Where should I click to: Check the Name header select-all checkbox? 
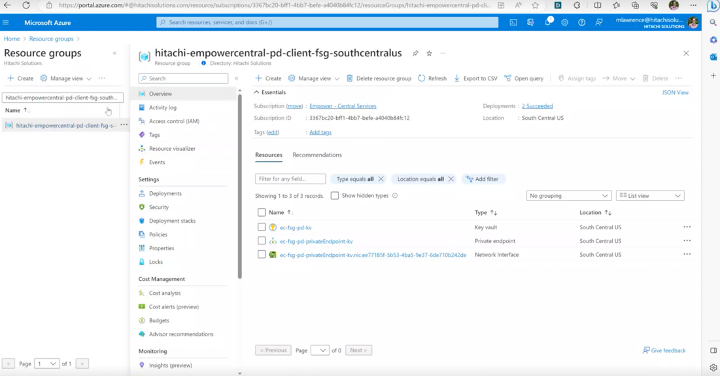pos(261,213)
